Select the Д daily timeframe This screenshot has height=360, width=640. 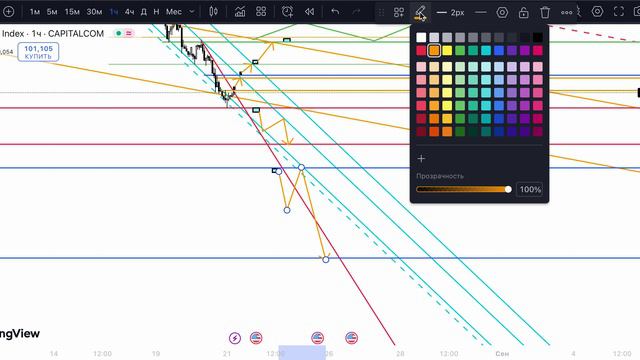[144, 12]
